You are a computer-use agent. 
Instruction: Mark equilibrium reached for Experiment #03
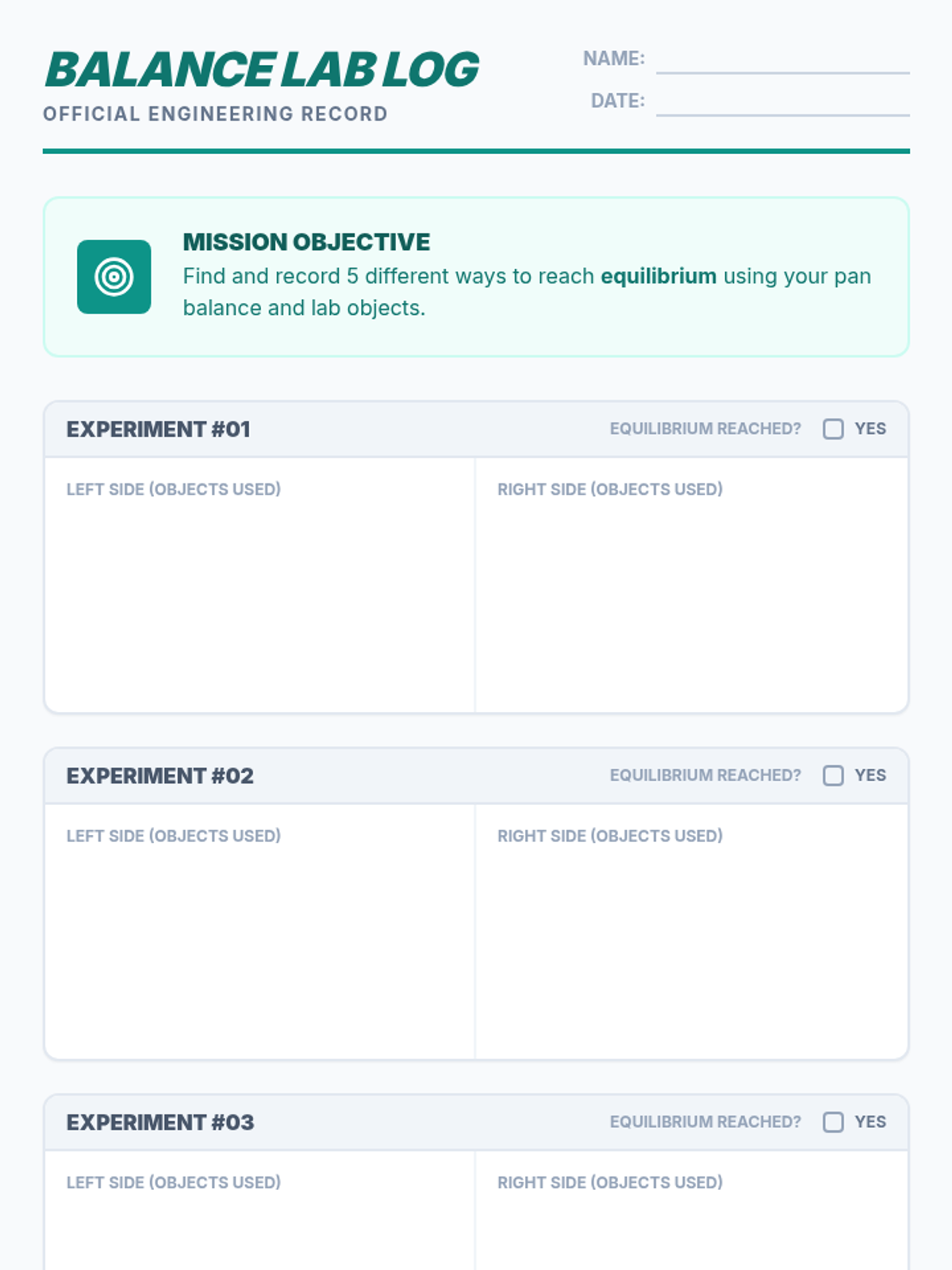pyautogui.click(x=833, y=1122)
